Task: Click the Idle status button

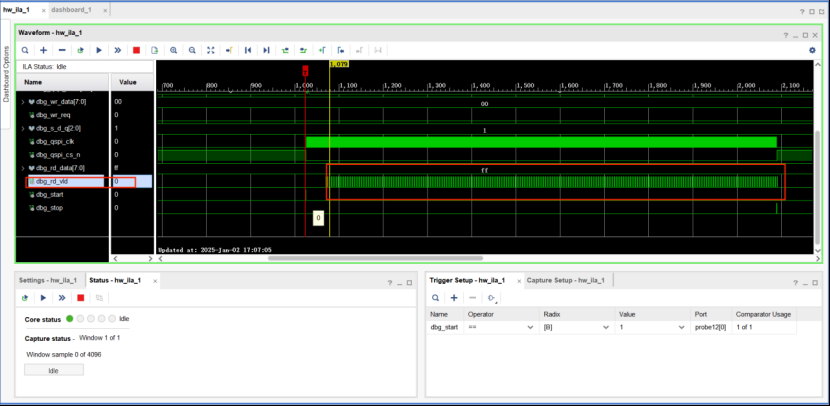Action: (x=53, y=370)
